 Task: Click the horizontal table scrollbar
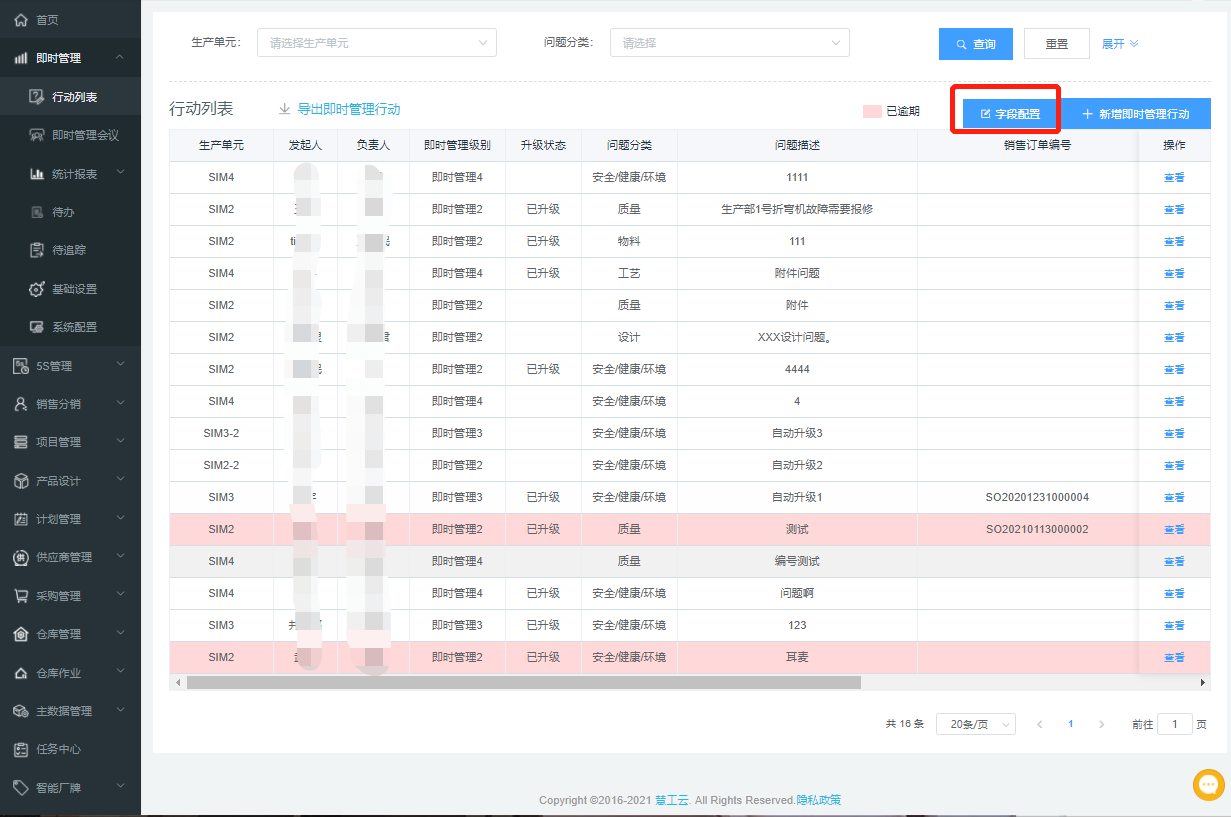click(x=520, y=682)
